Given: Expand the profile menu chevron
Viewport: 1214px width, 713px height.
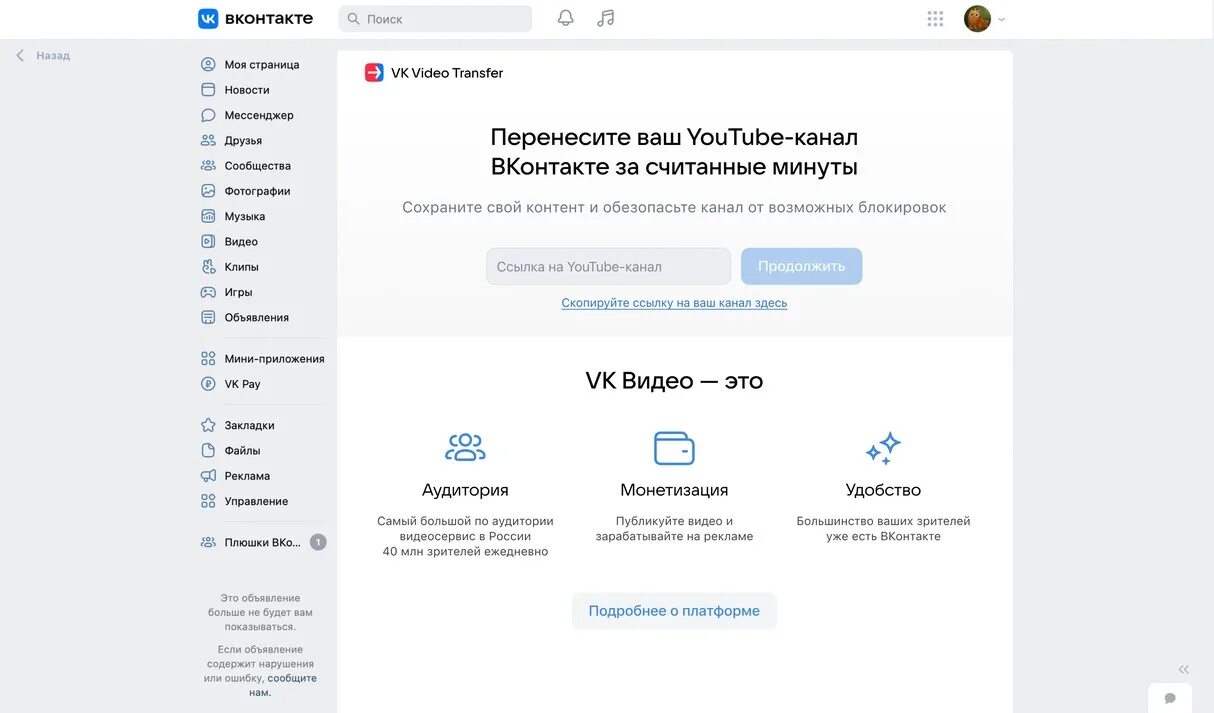Looking at the screenshot, I should 1001,19.
